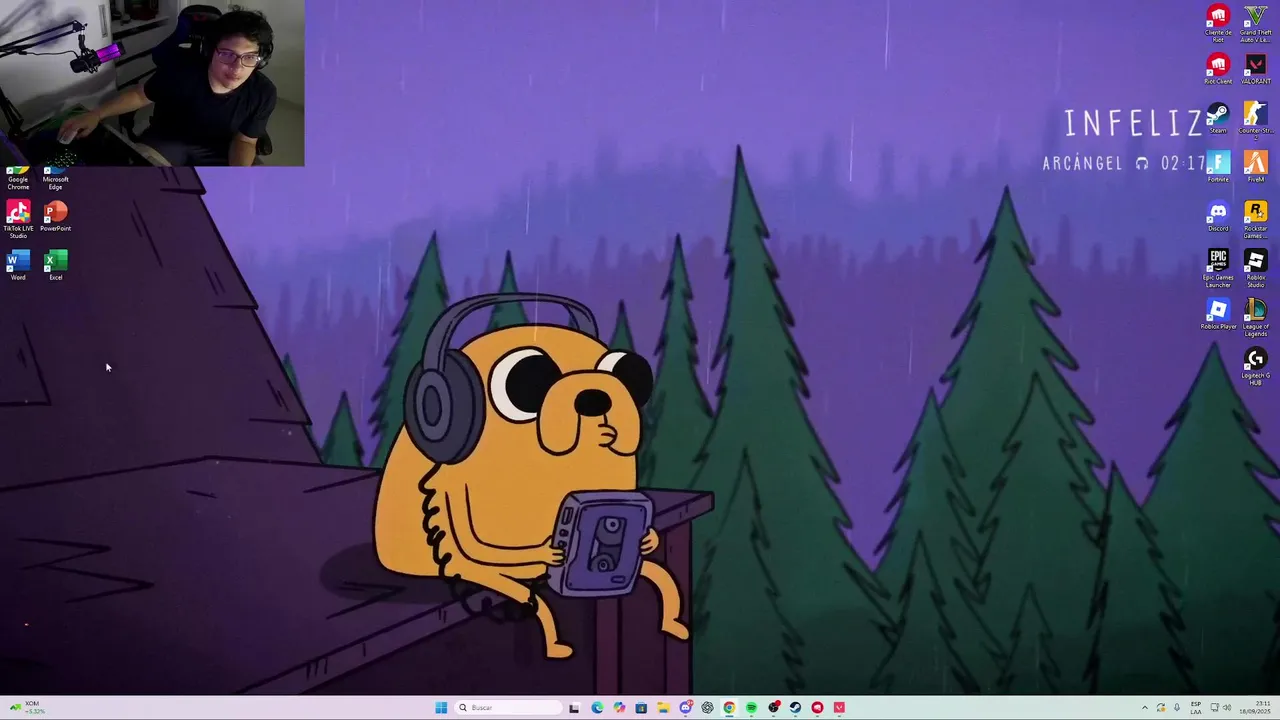Switch to Google Chrome on the taskbar
The width and height of the screenshot is (1280, 720).
(x=729, y=707)
